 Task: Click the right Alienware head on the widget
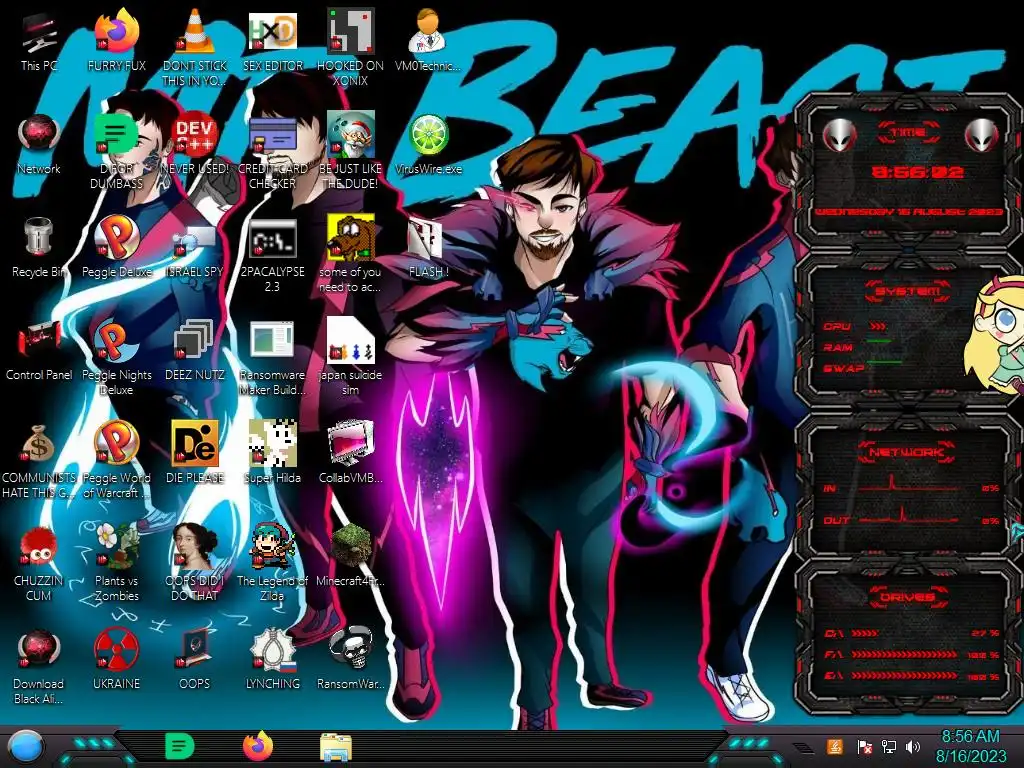coord(982,135)
